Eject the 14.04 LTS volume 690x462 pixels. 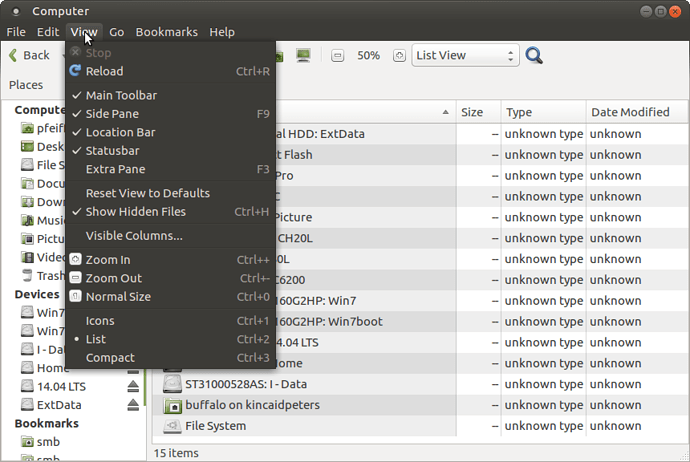(133, 386)
